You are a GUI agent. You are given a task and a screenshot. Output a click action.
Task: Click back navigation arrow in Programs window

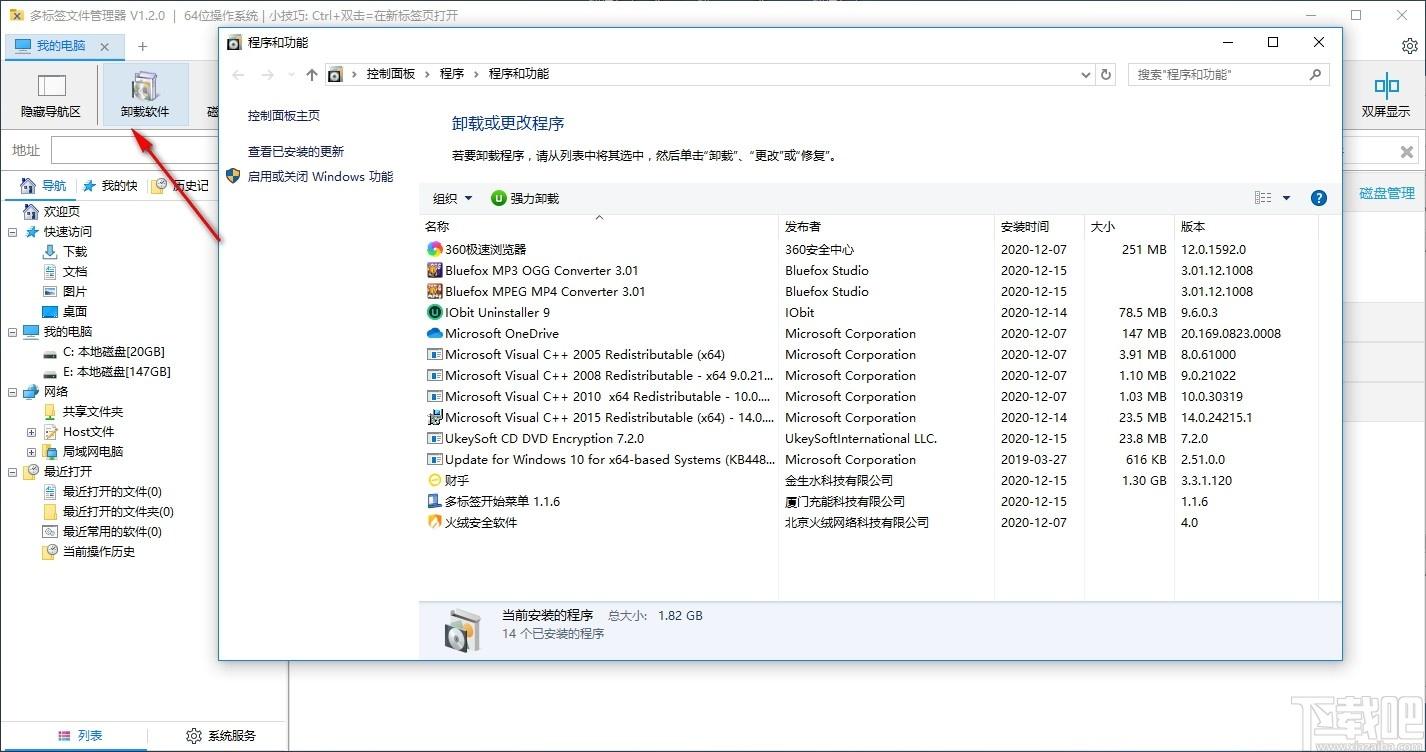(x=238, y=74)
